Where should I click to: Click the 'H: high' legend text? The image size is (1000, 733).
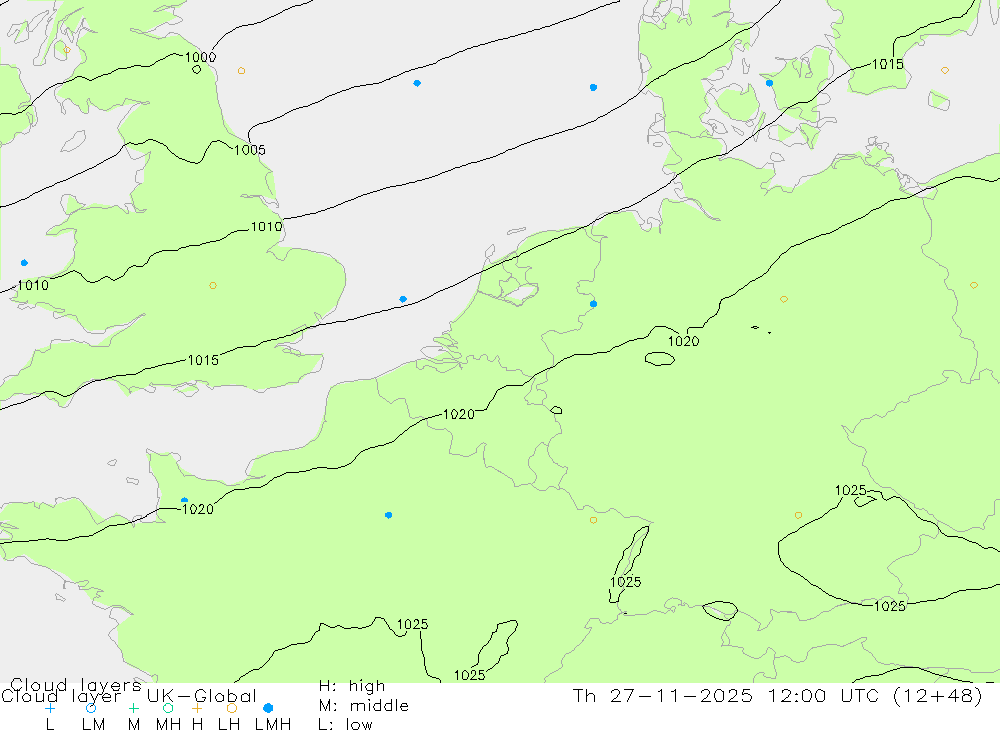(x=352, y=686)
